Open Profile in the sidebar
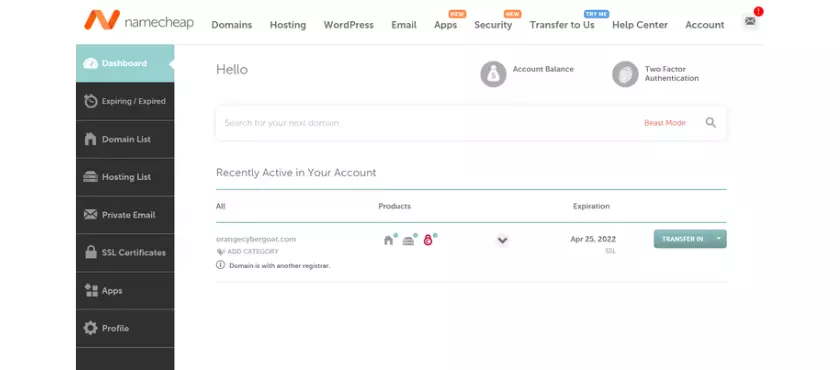This screenshot has height=370, width=840. tap(125, 328)
